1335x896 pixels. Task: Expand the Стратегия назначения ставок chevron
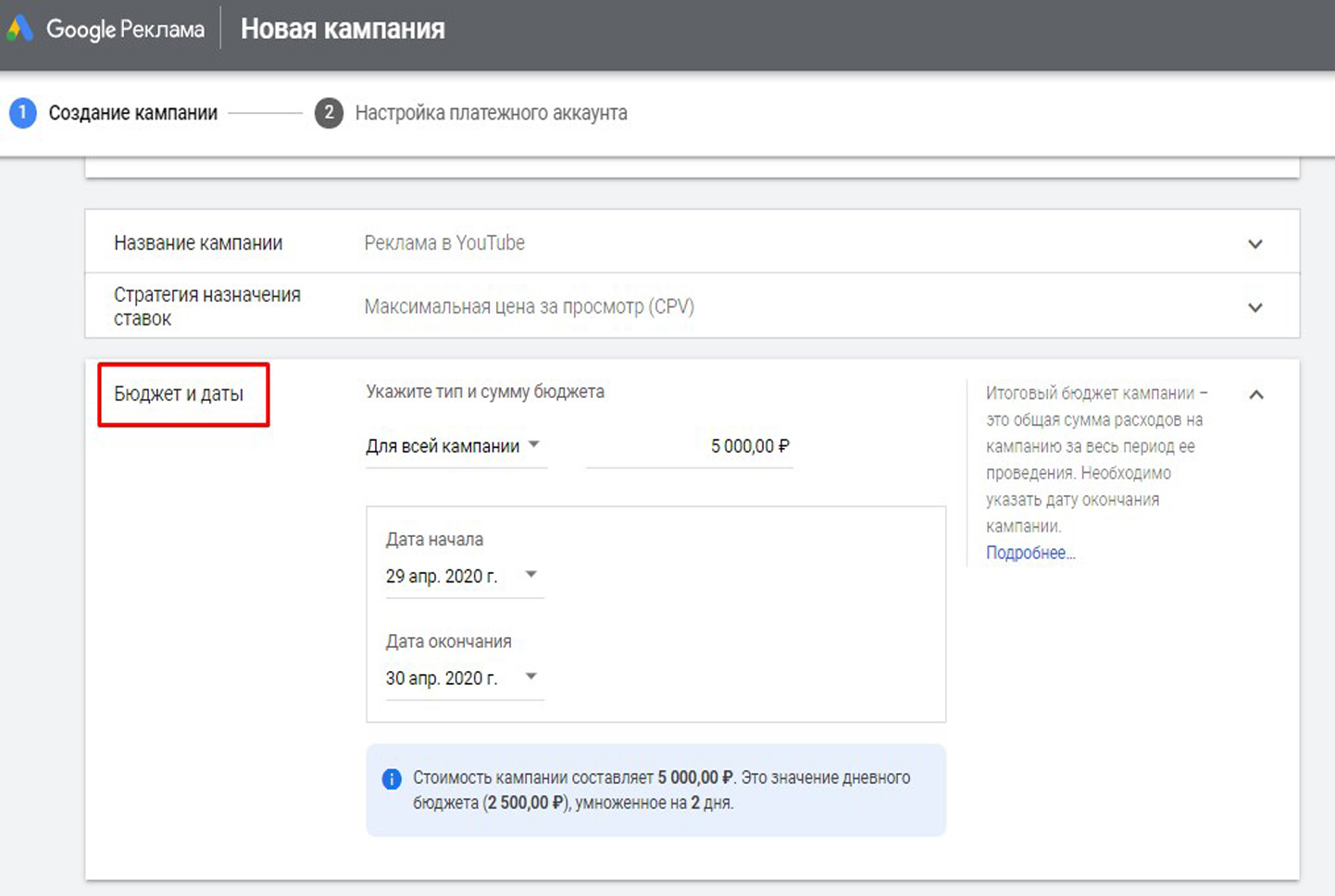[1254, 307]
